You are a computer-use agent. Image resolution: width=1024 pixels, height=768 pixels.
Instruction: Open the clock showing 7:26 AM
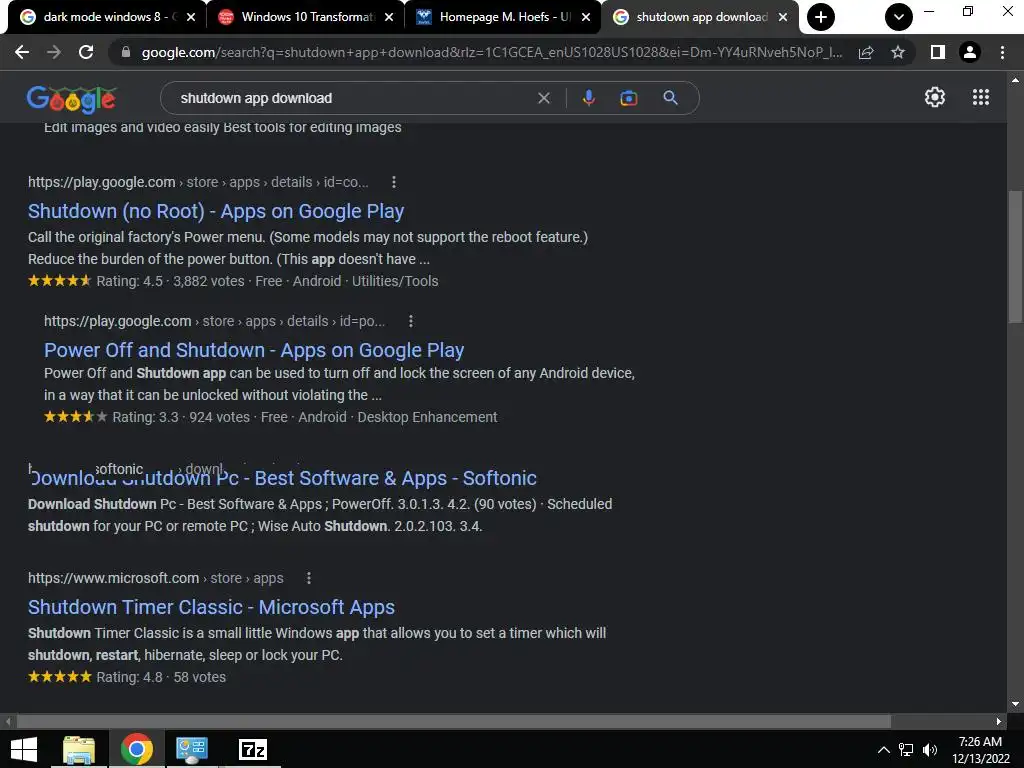pyautogui.click(x=980, y=750)
